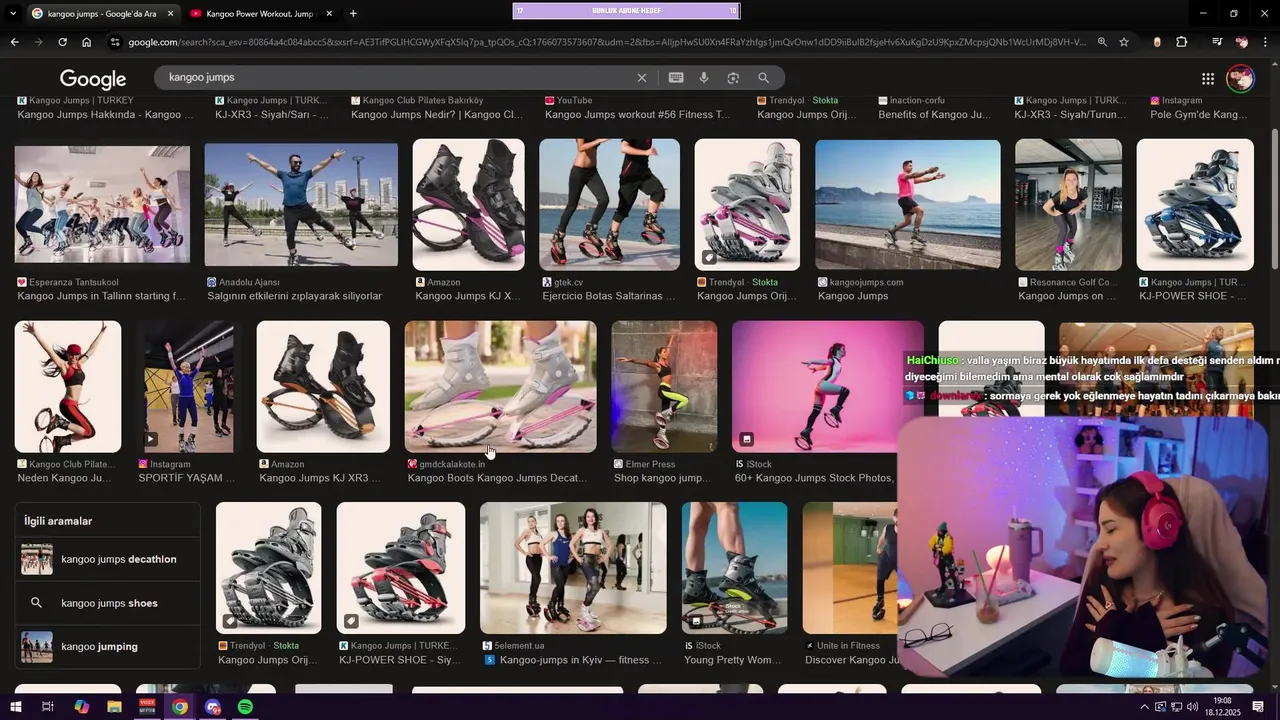Open Windows Start menu

pyautogui.click(x=16, y=707)
